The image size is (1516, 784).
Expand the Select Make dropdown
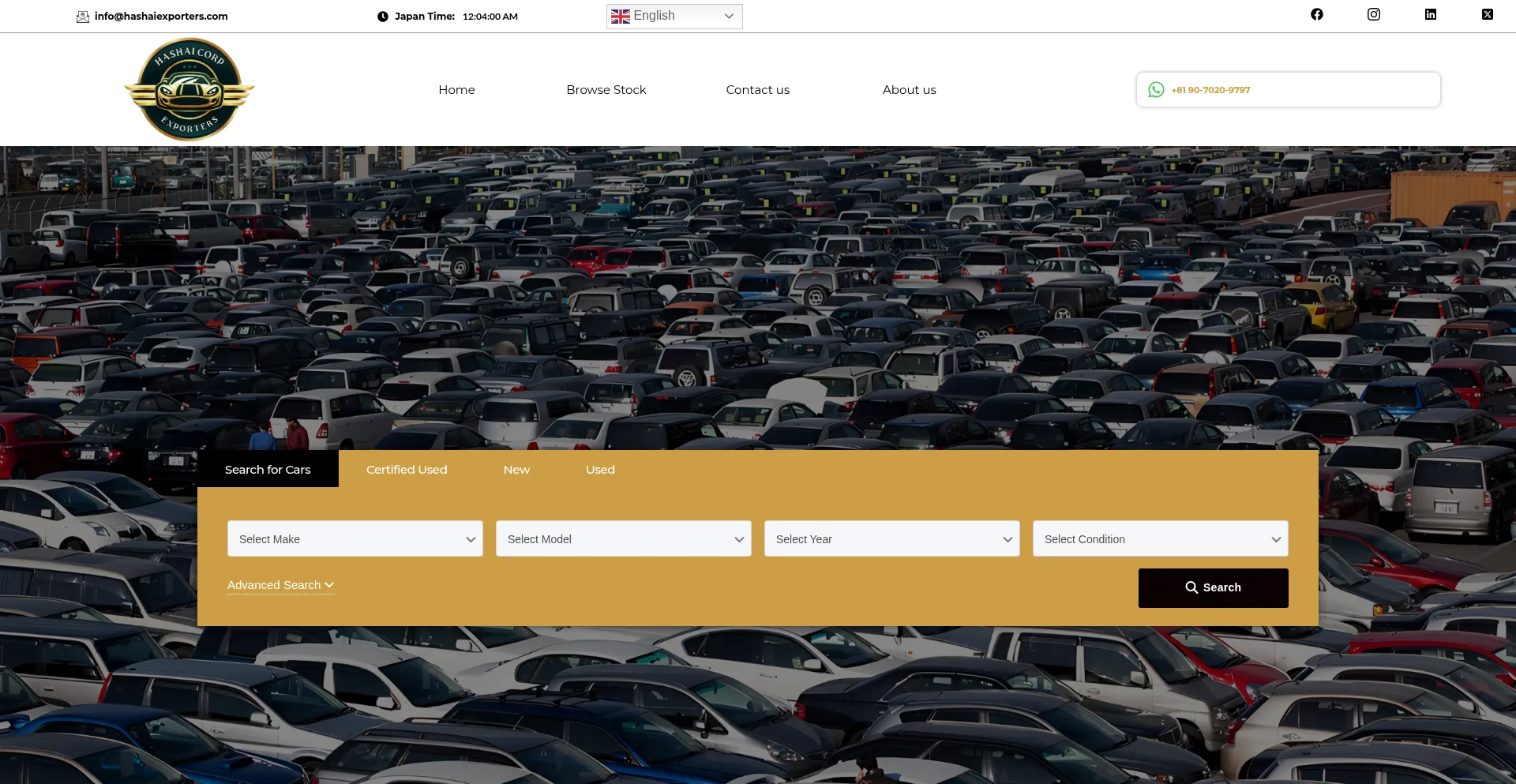click(x=355, y=538)
